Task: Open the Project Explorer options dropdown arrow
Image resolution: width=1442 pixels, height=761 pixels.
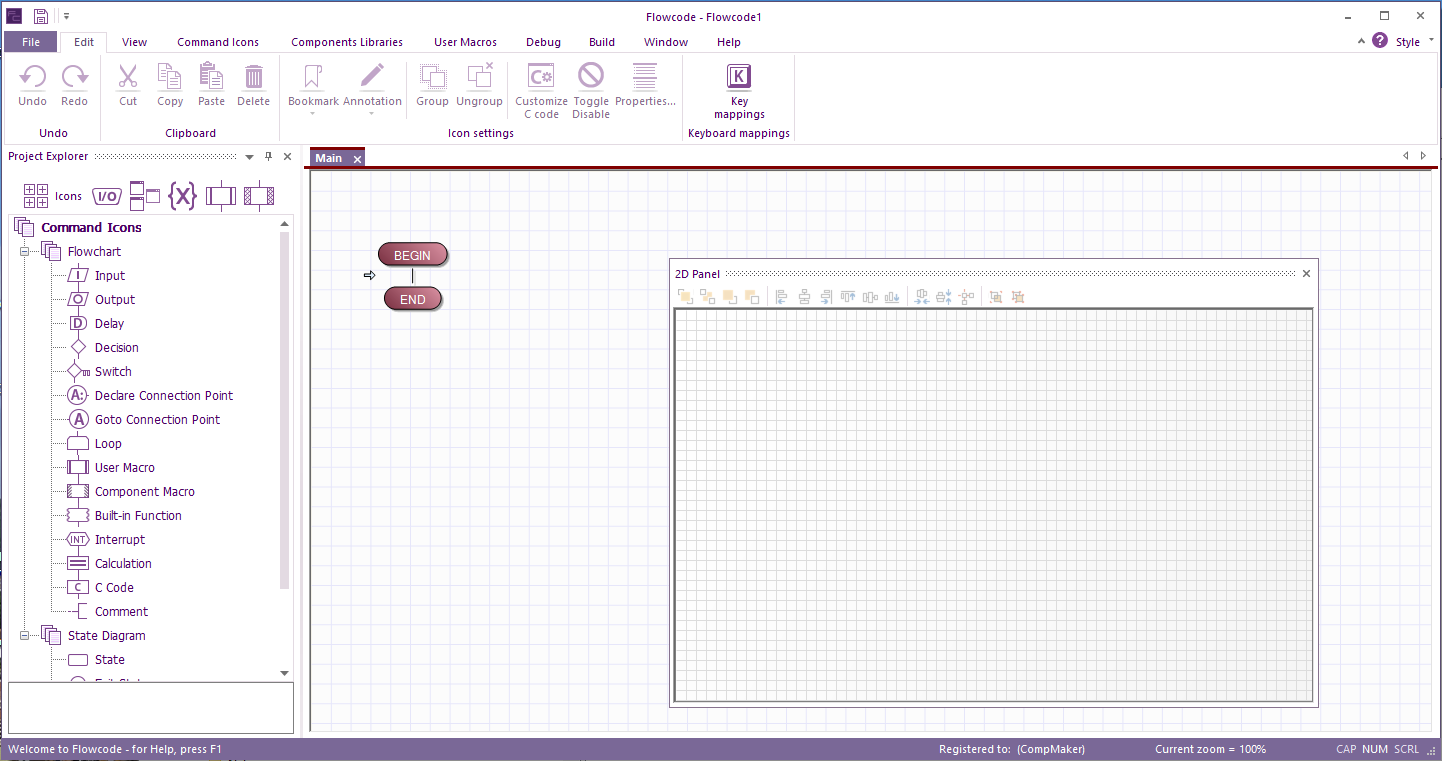Action: pos(250,157)
